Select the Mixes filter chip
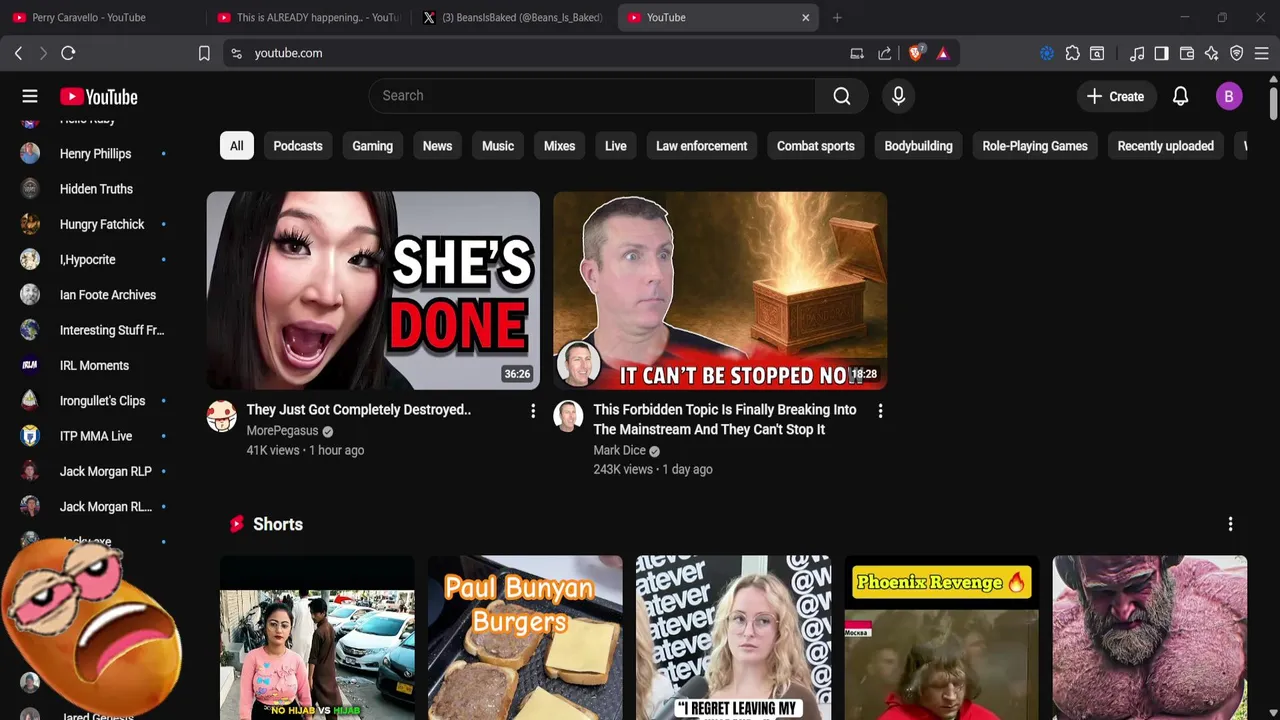Image resolution: width=1280 pixels, height=720 pixels. click(x=559, y=146)
